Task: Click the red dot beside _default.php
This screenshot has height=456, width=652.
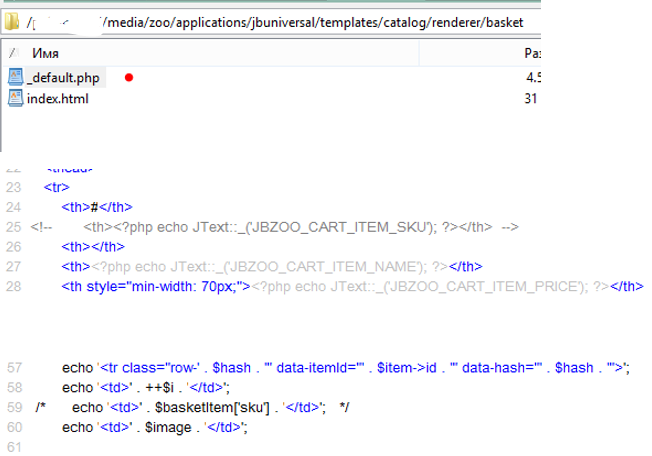Action: (129, 77)
